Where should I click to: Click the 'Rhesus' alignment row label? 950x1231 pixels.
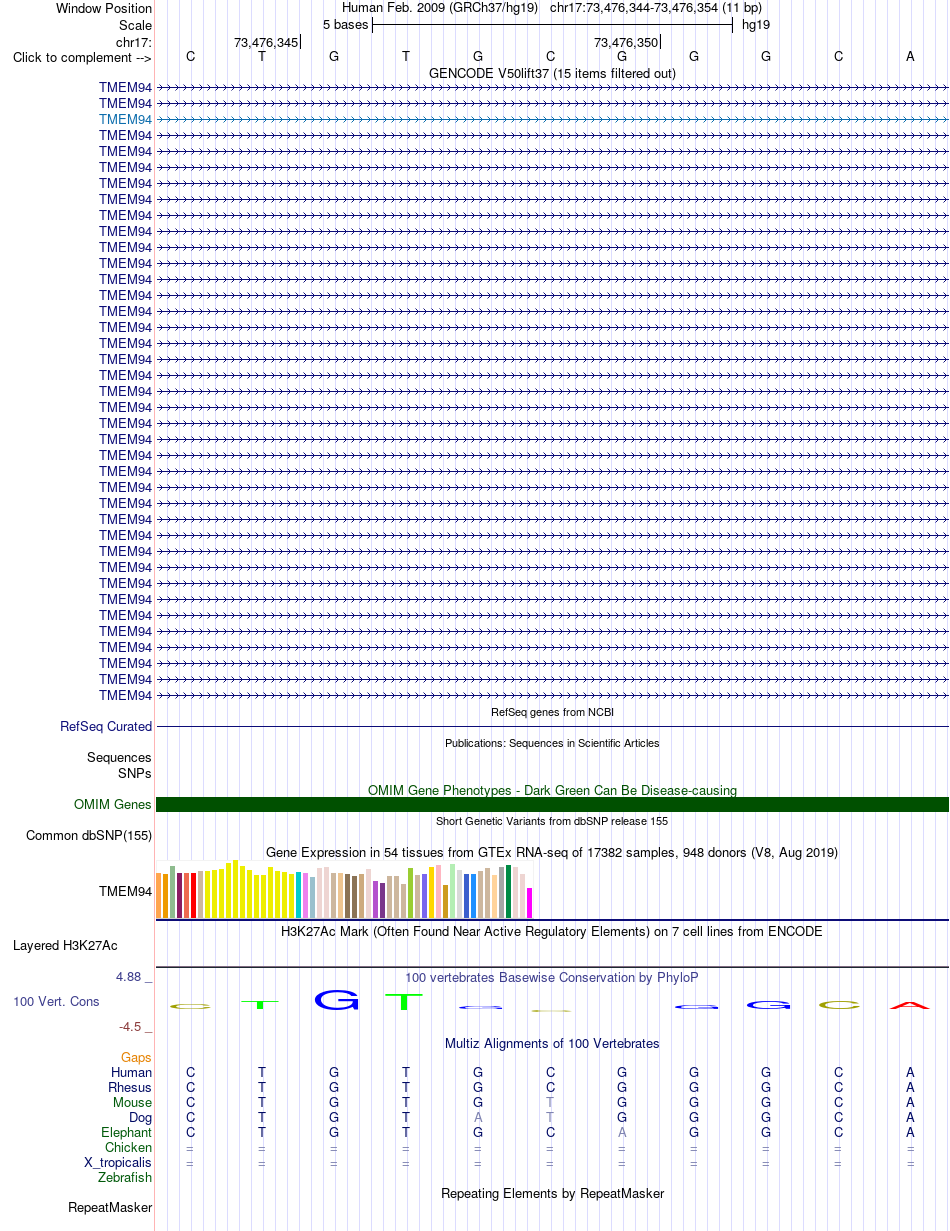130,1087
